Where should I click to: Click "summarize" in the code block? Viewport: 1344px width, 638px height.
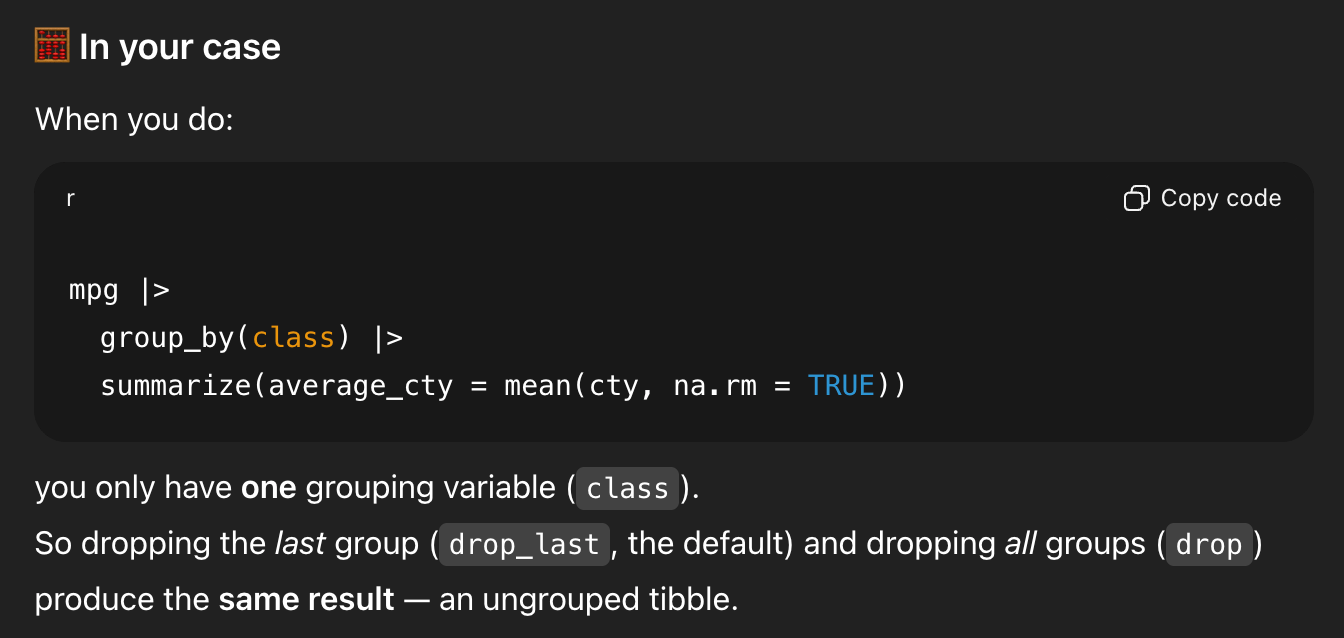175,385
